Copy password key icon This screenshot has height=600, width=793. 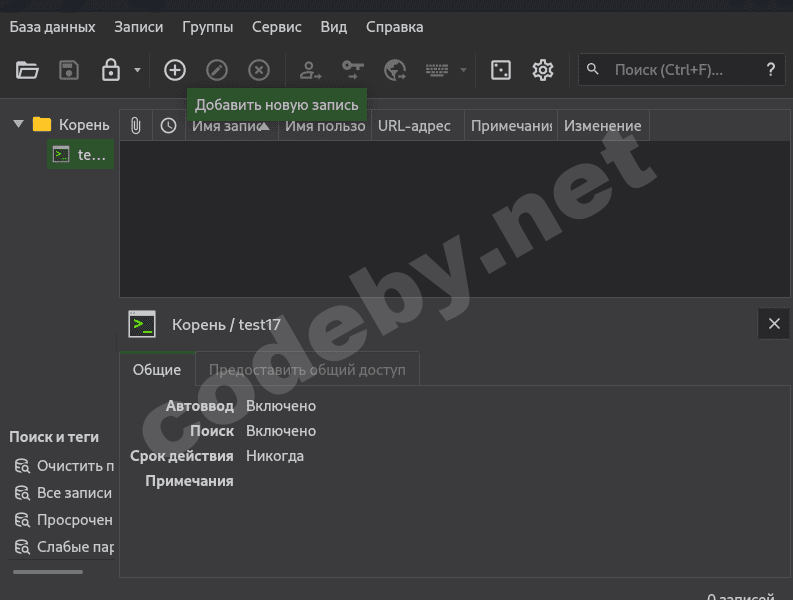[x=353, y=70]
